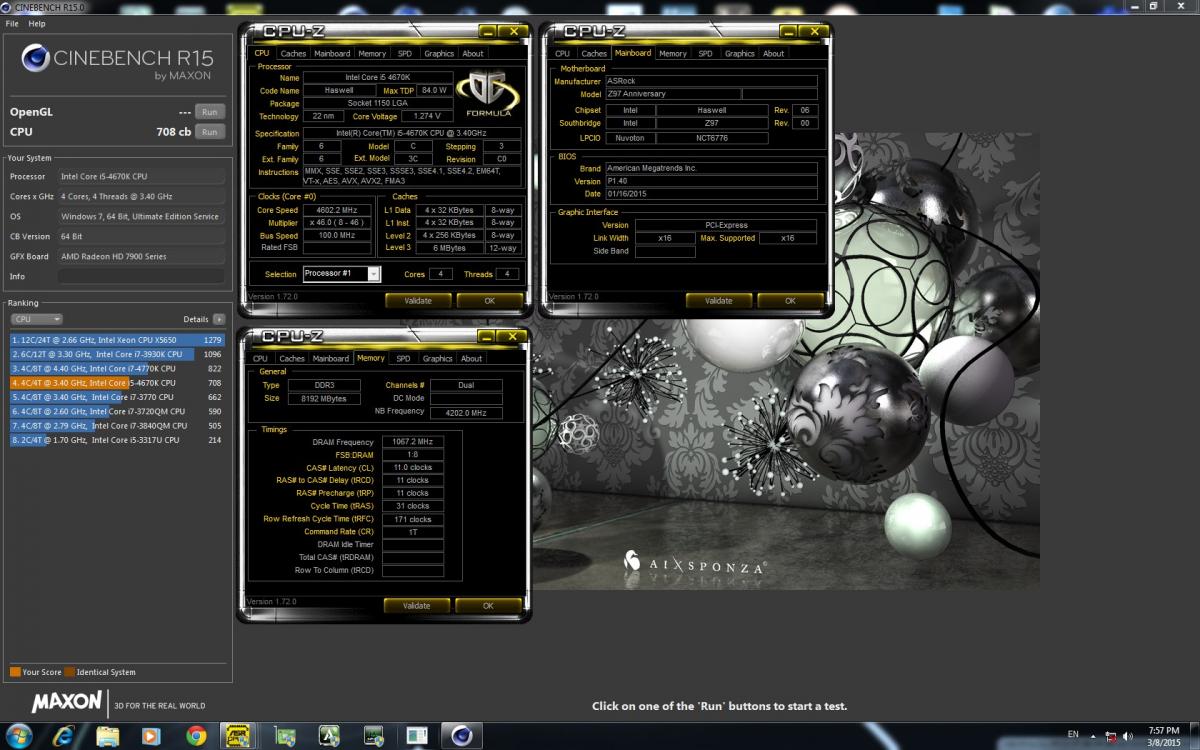Click the A-logo utility icon in taskbar
This screenshot has height=750, width=1200.
pyautogui.click(x=328, y=736)
